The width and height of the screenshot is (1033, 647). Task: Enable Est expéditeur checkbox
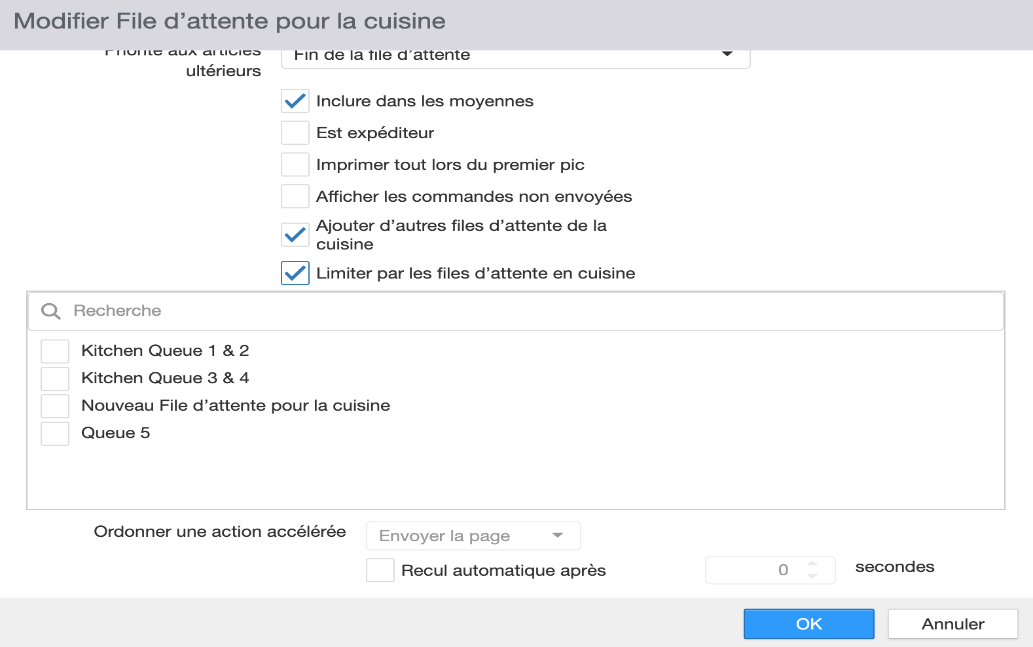[295, 132]
